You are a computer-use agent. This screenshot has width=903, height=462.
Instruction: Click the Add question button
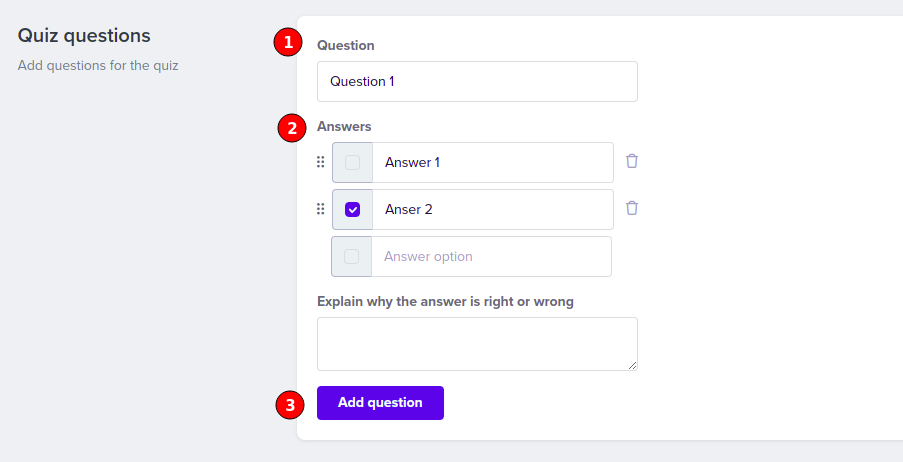[380, 403]
